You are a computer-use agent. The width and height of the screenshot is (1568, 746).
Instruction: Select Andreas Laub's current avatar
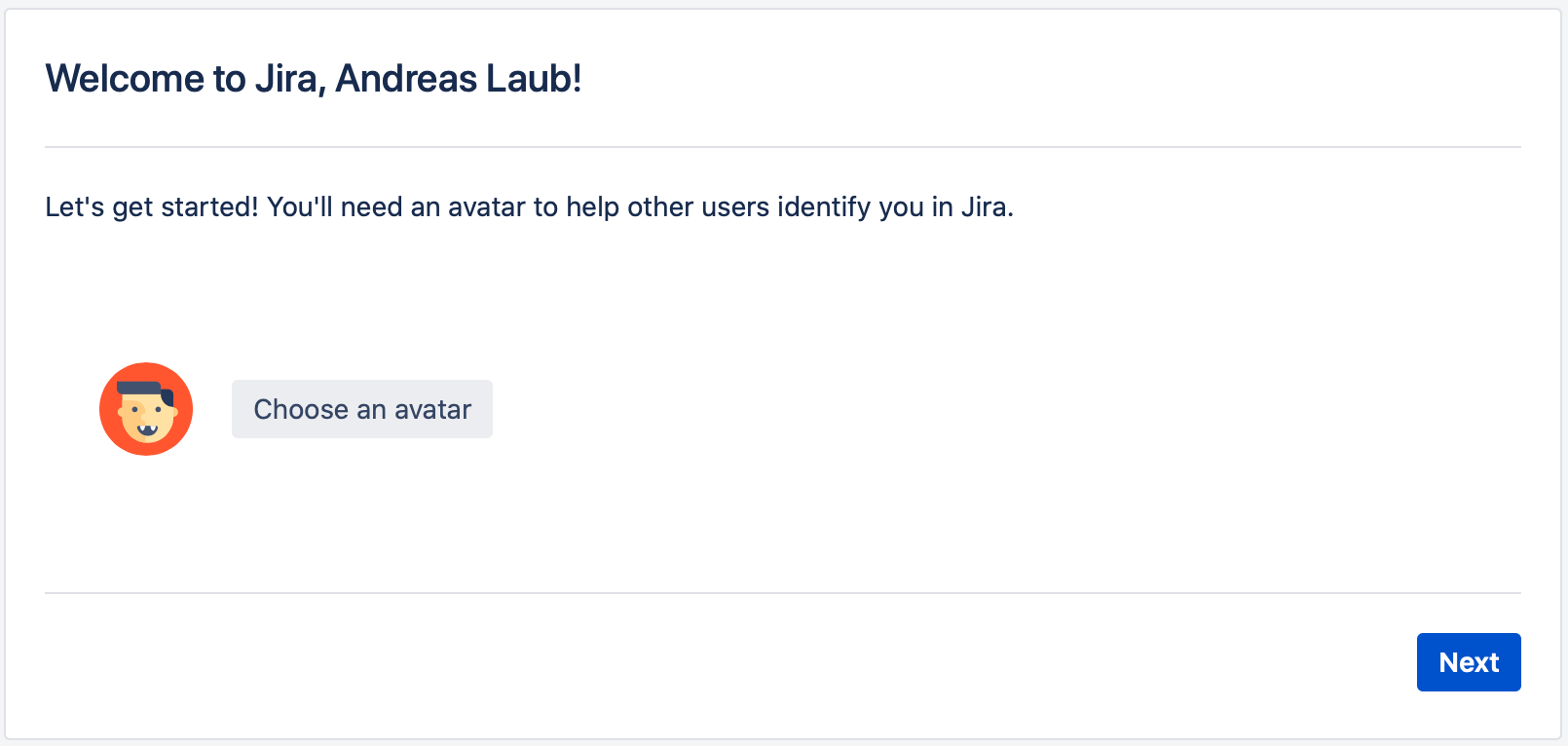click(146, 409)
